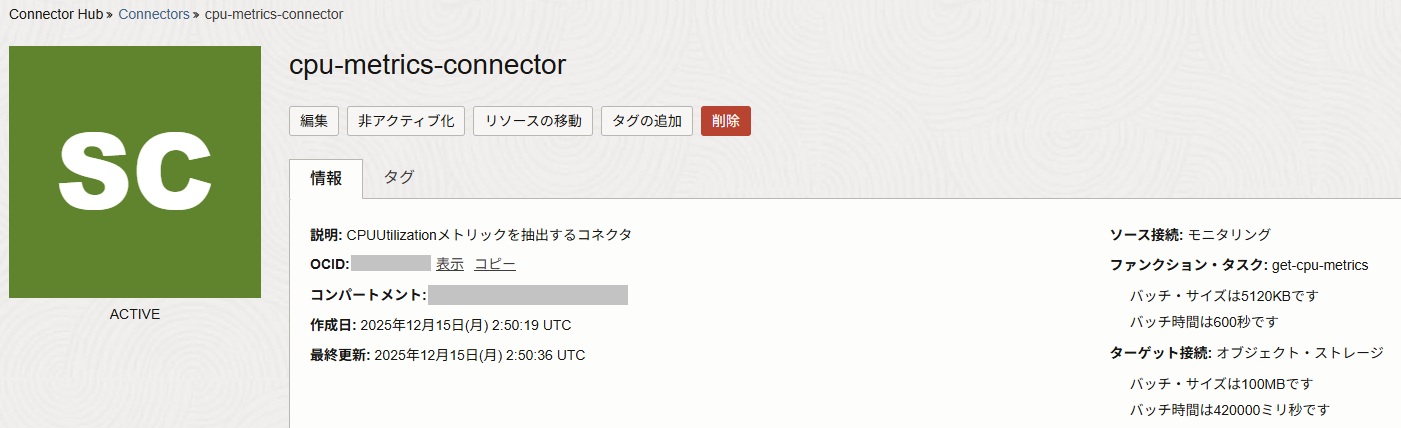1401x428 pixels.
Task: Click the masked OCID value
Action: (391, 264)
